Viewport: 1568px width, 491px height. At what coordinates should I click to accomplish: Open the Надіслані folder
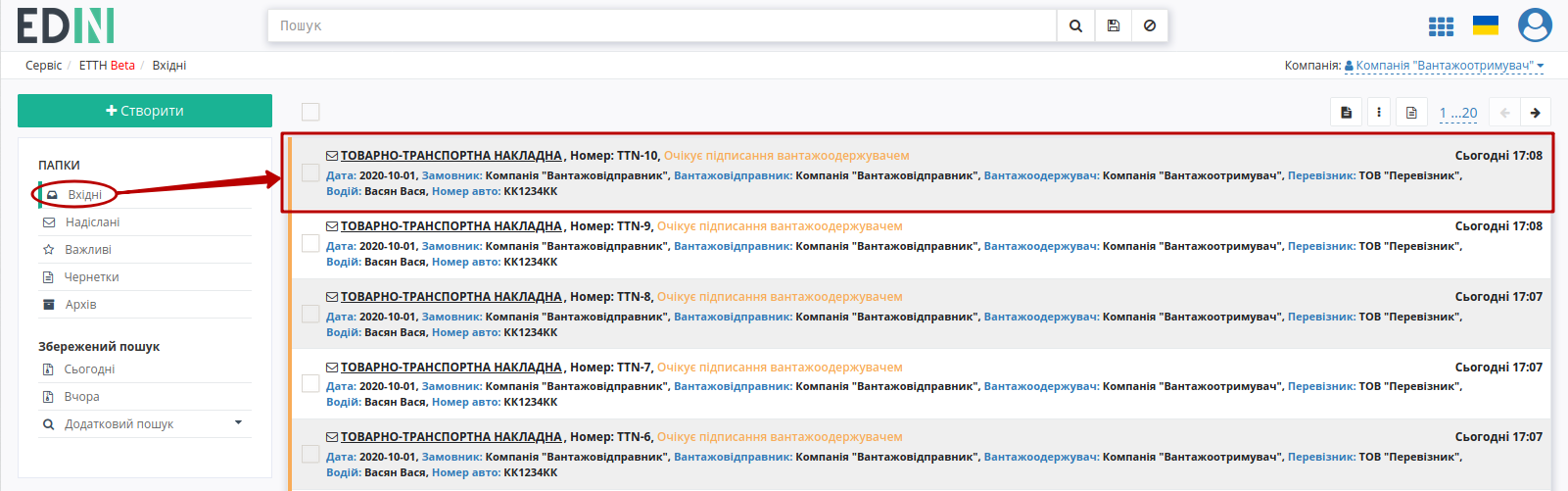coord(92,222)
